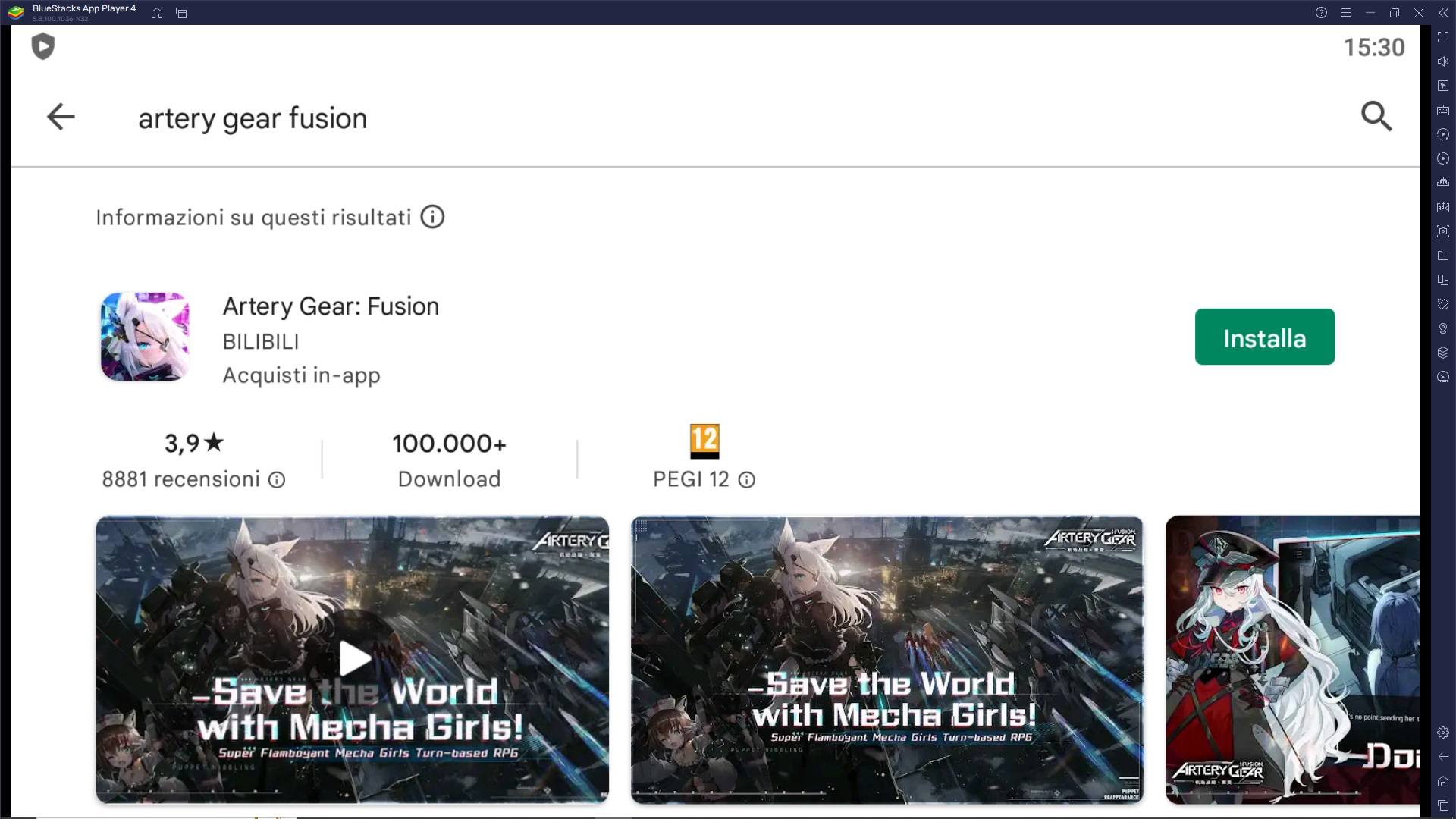
Task: Take a screenshot with the camera icon
Action: coord(1443,231)
